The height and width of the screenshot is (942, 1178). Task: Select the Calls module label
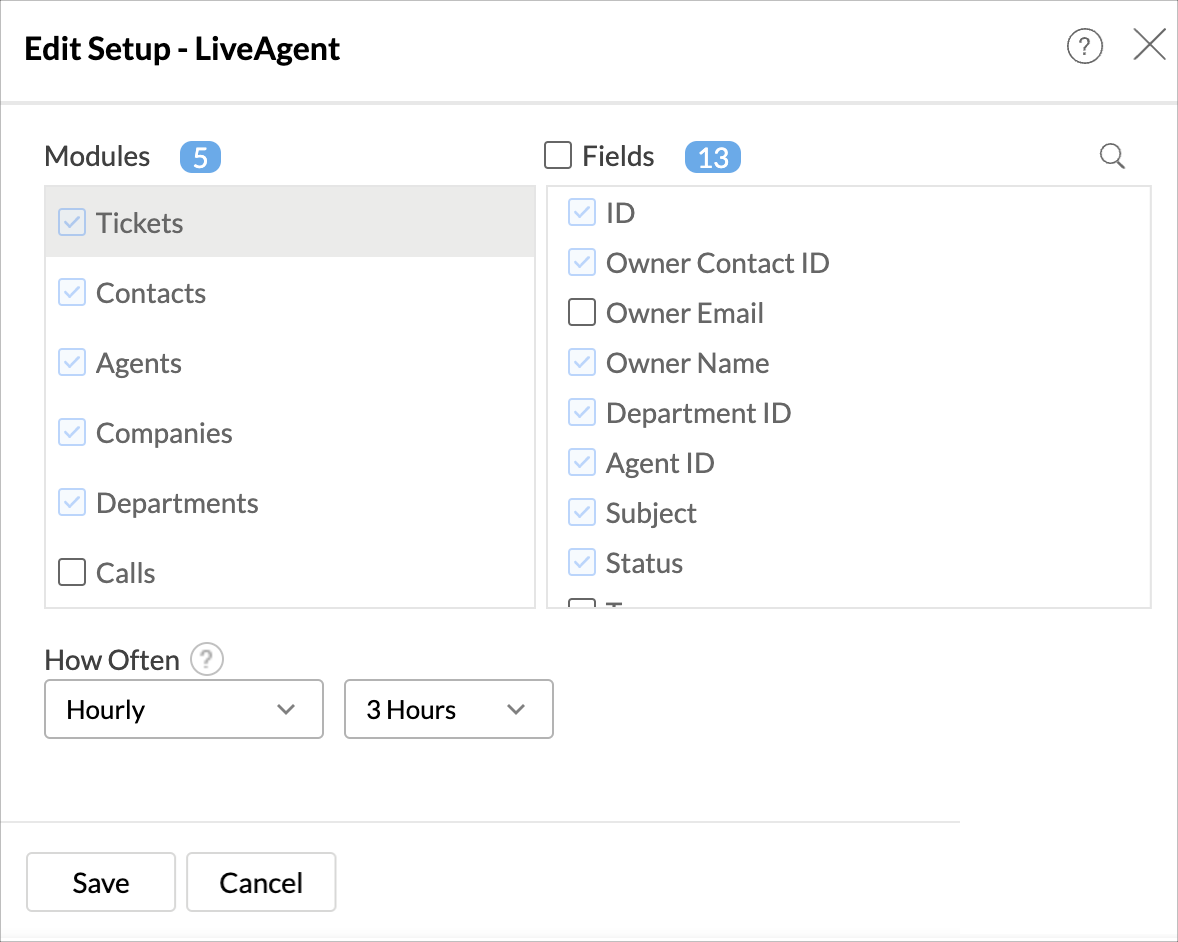125,573
